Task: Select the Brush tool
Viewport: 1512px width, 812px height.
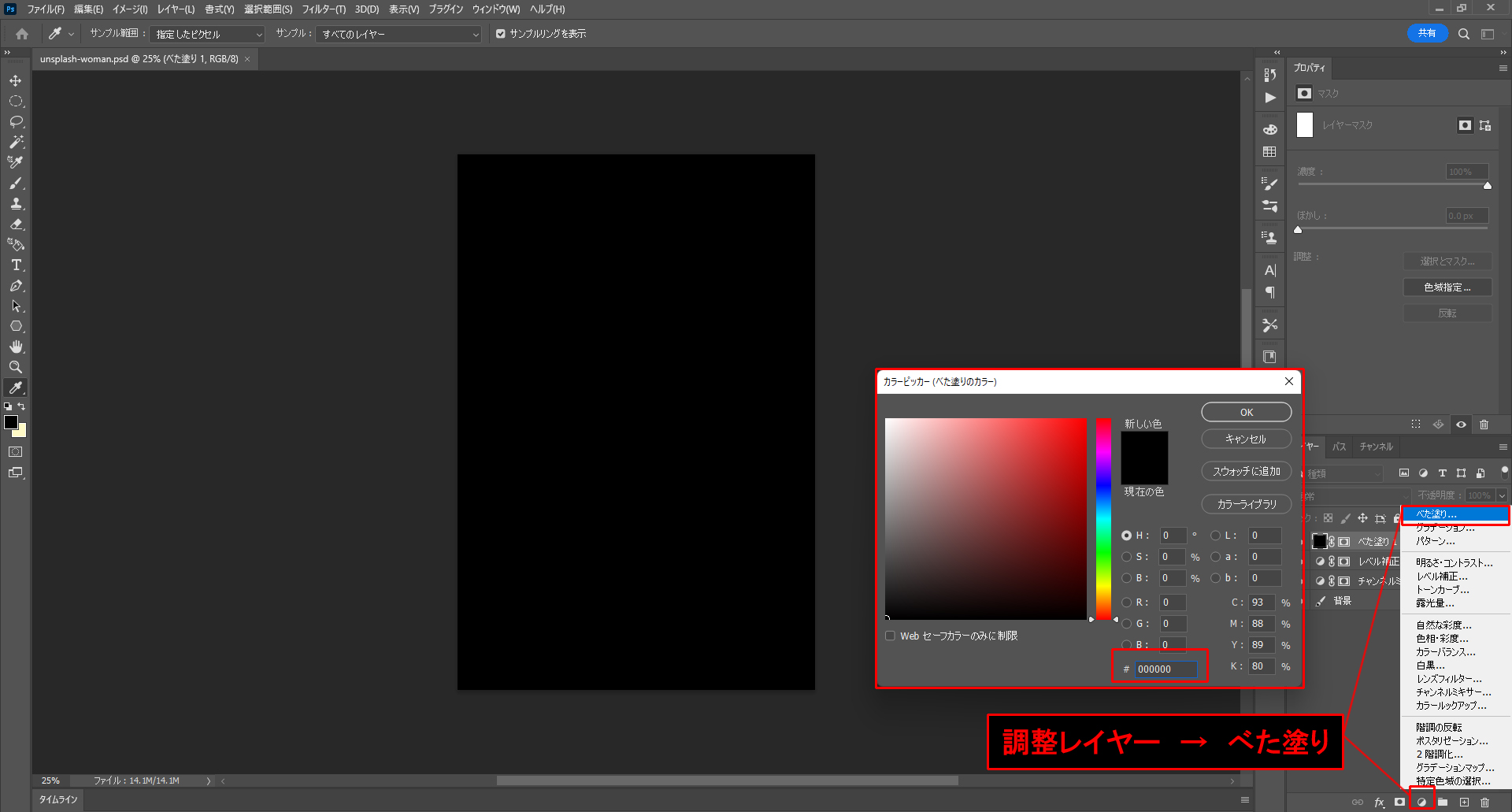Action: pos(16,183)
